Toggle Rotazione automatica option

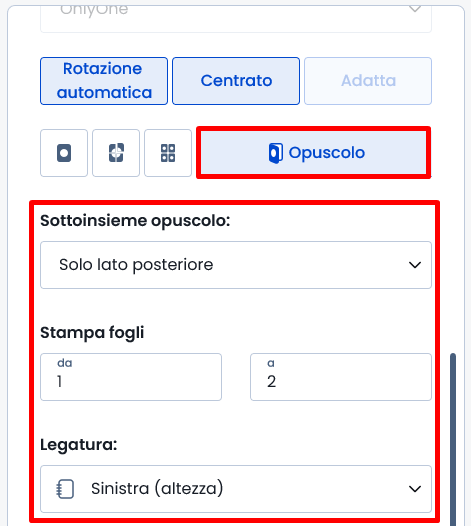(104, 81)
